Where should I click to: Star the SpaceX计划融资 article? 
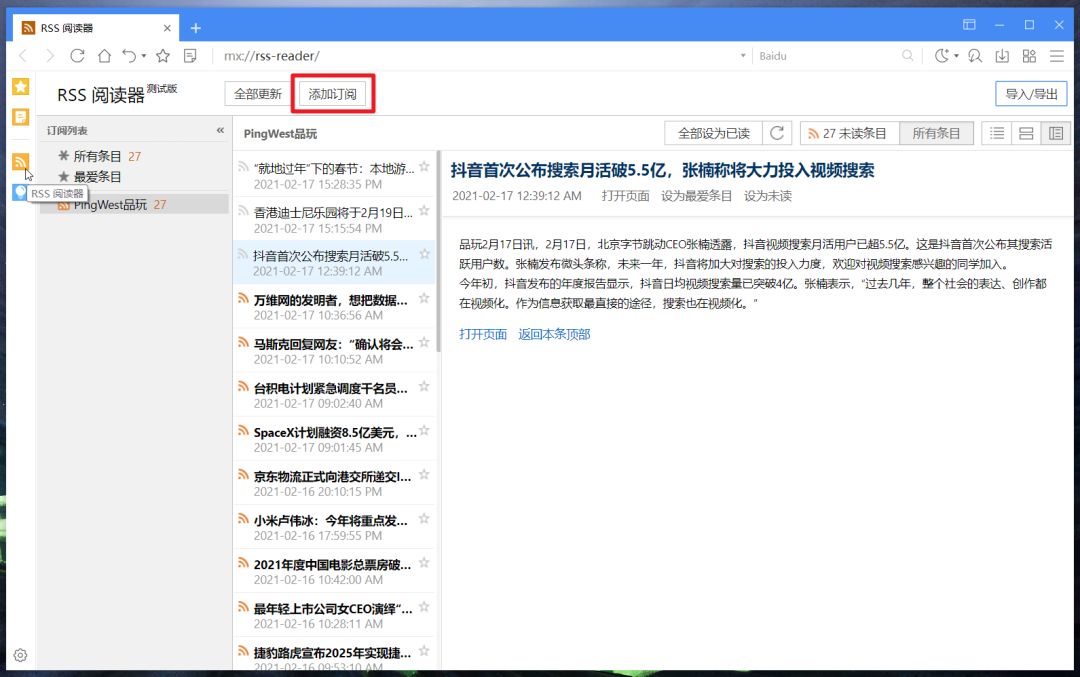click(x=424, y=430)
